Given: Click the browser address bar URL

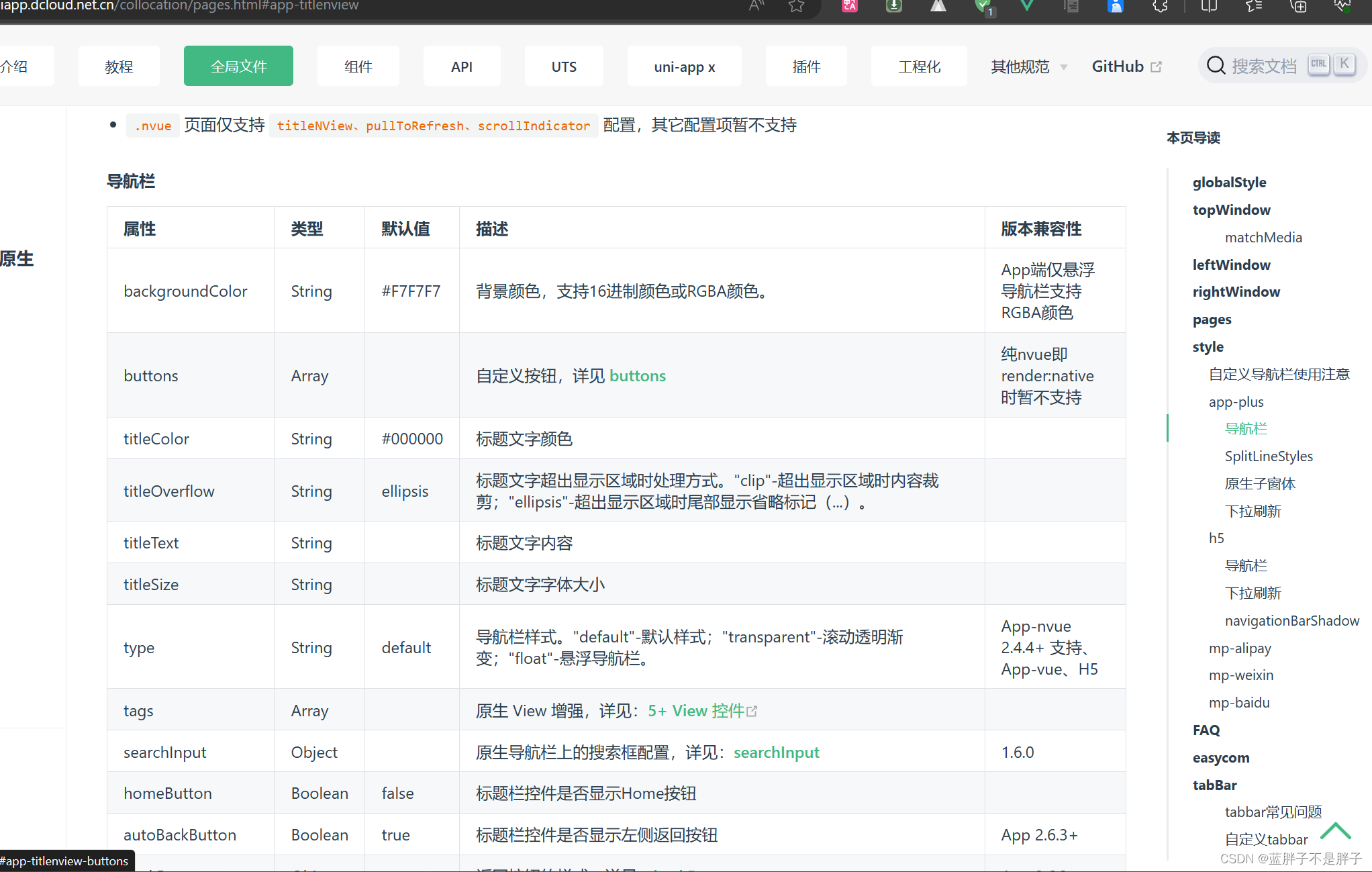Looking at the screenshot, I should coord(179,6).
